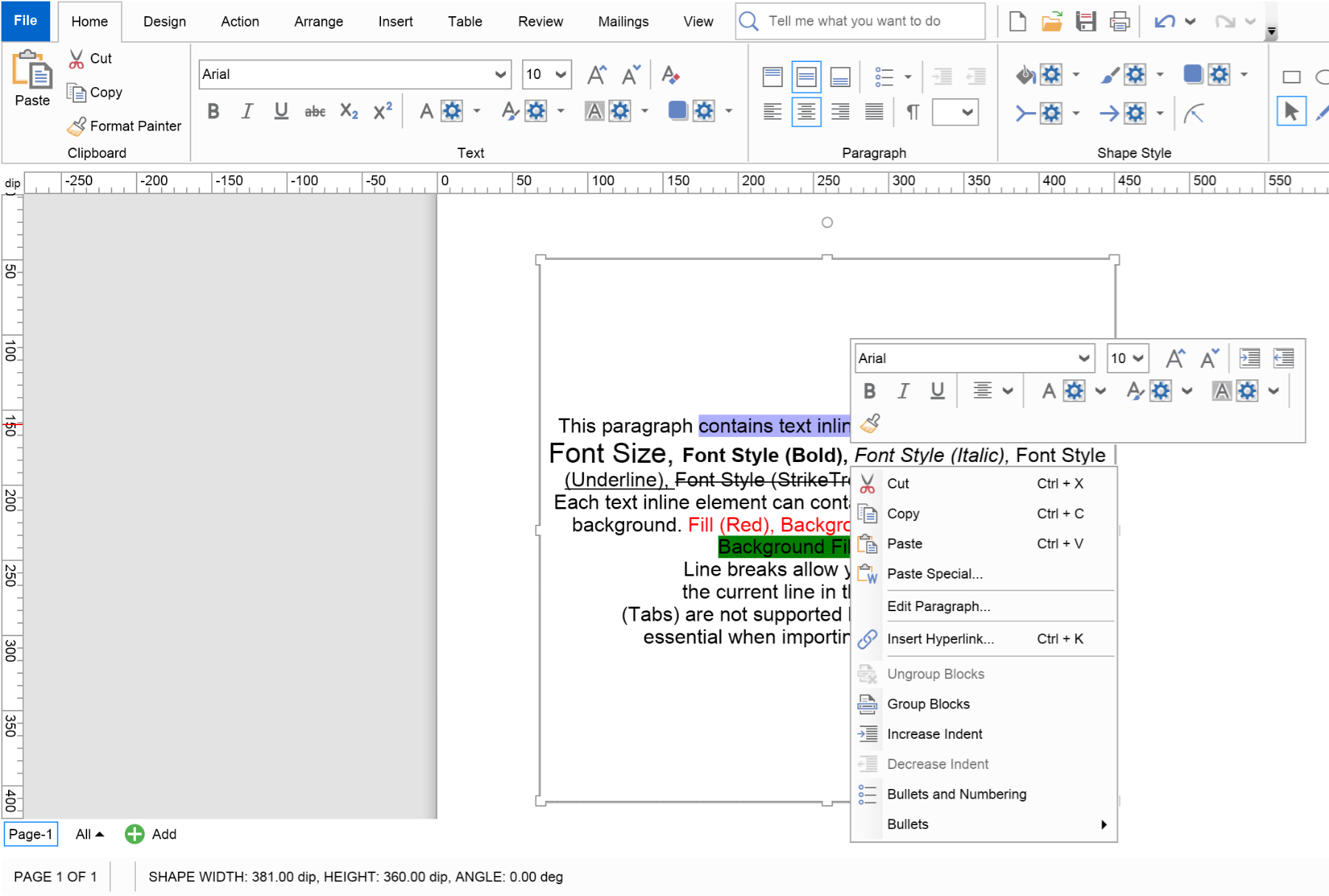Switch to the Mailings tab

pos(623,21)
